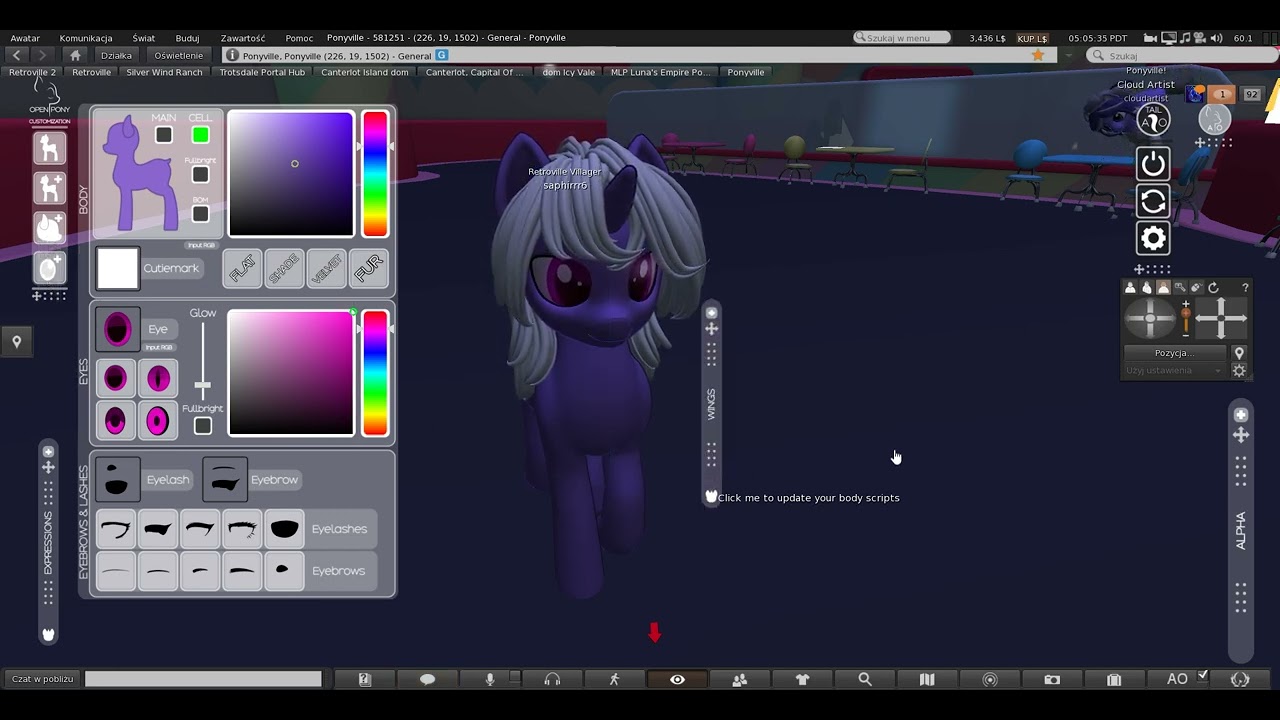Image resolution: width=1280 pixels, height=720 pixels.
Task: Open the mini-map radar icon
Action: pos(990,679)
